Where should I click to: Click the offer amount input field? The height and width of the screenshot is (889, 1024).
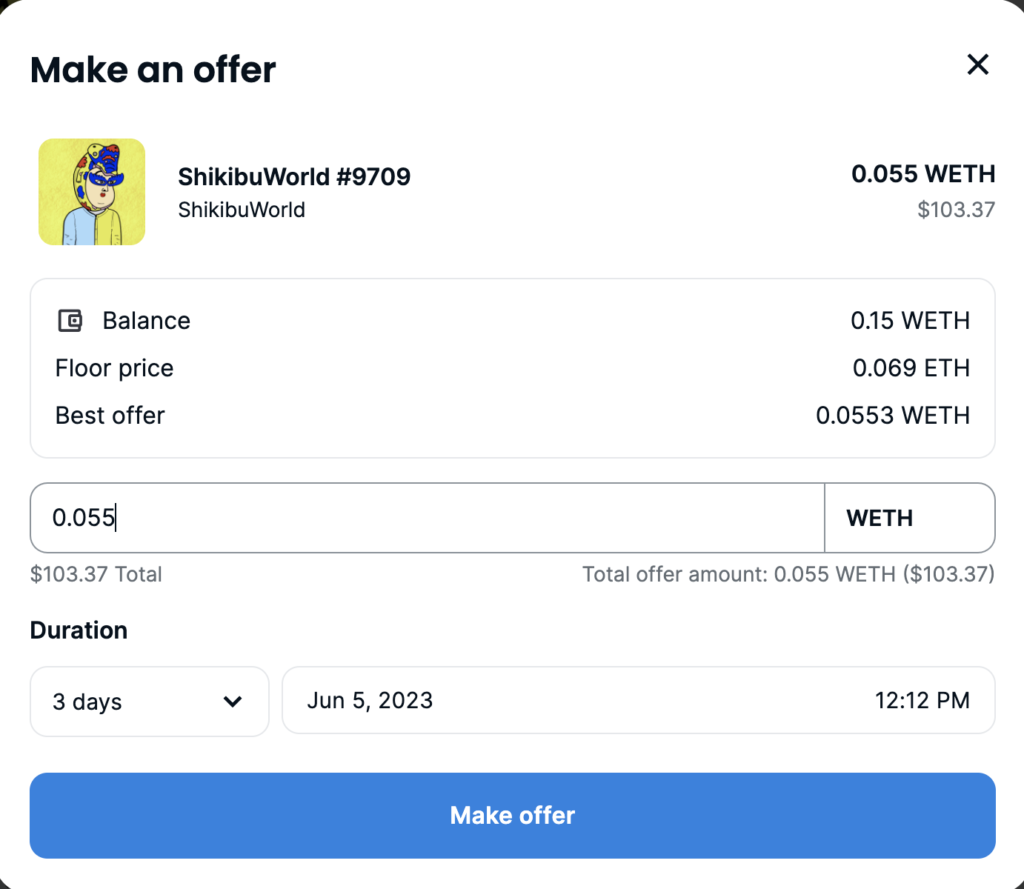[x=427, y=518]
